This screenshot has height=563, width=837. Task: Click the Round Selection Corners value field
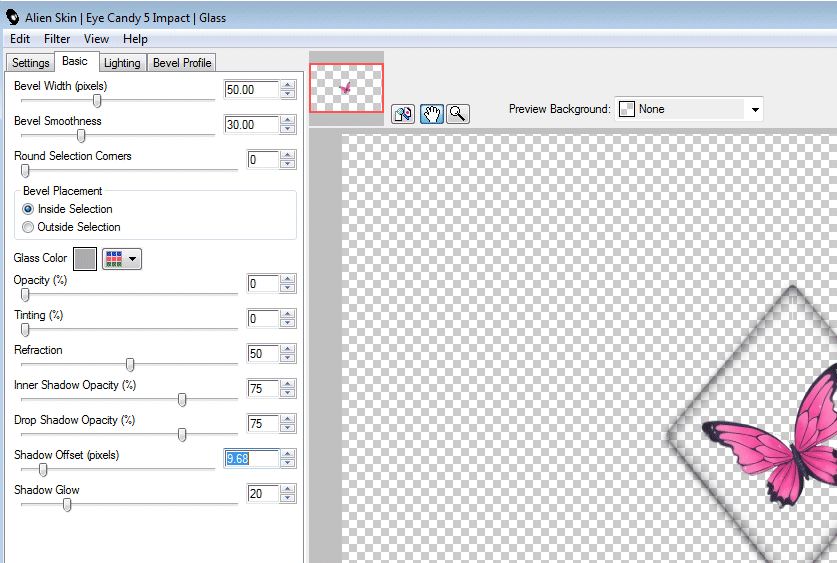pos(263,160)
